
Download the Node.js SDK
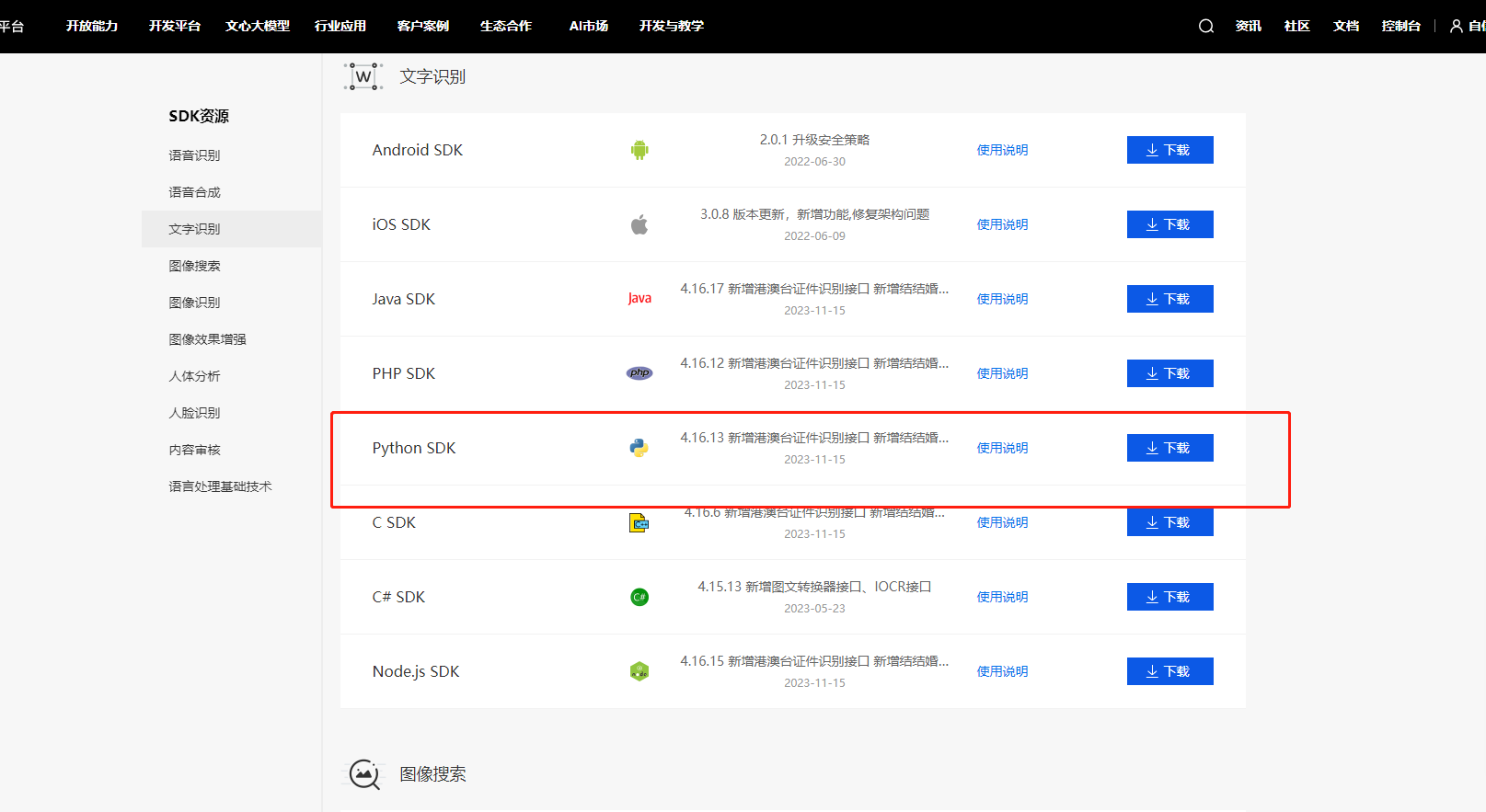pos(1169,671)
